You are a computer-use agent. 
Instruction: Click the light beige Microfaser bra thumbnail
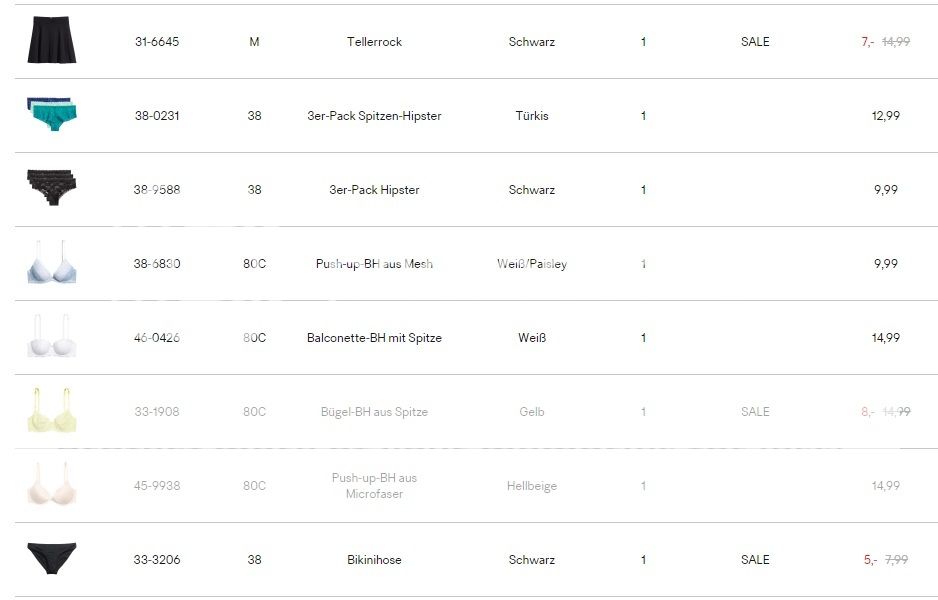(x=51, y=484)
